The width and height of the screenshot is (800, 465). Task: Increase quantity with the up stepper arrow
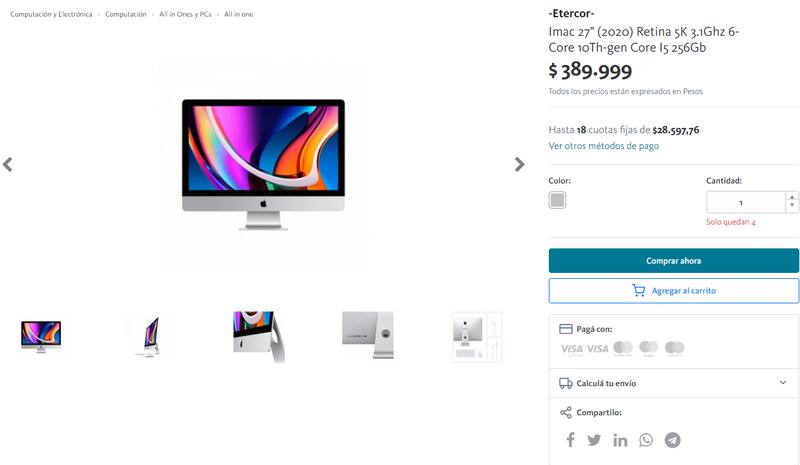792,197
